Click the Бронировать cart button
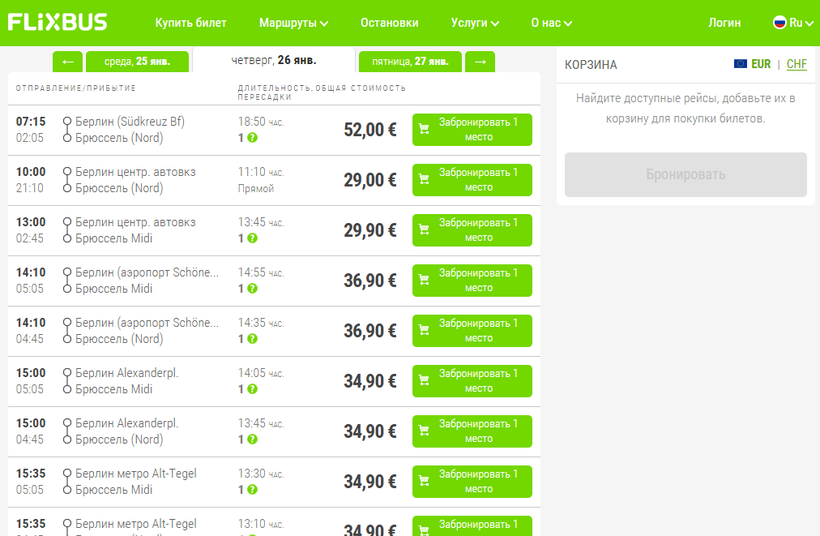 pyautogui.click(x=685, y=175)
